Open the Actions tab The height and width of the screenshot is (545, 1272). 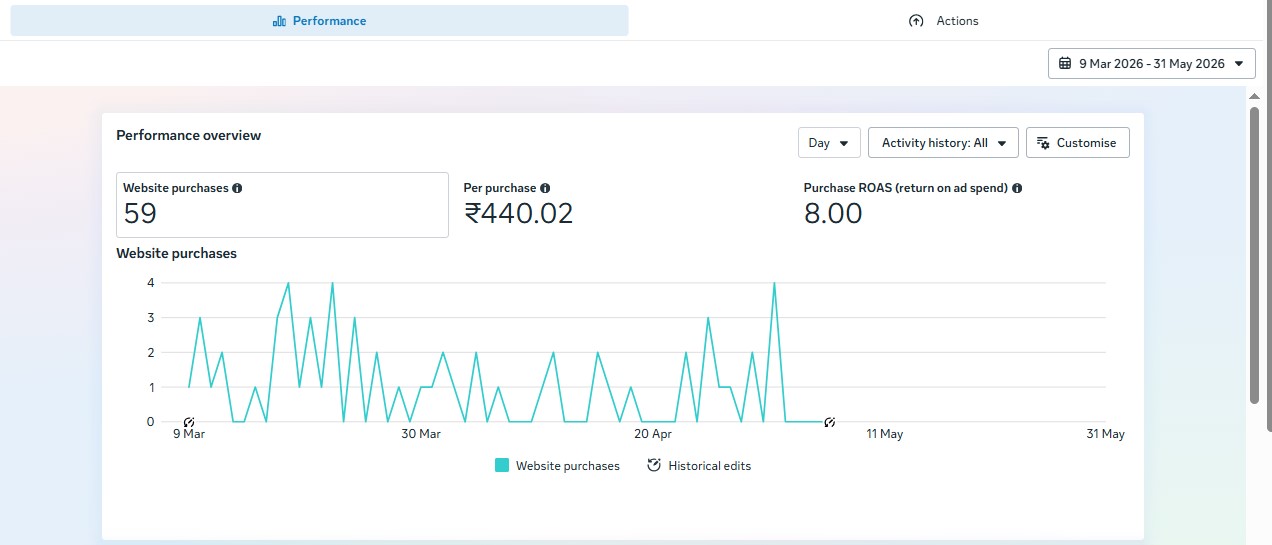pos(943,21)
